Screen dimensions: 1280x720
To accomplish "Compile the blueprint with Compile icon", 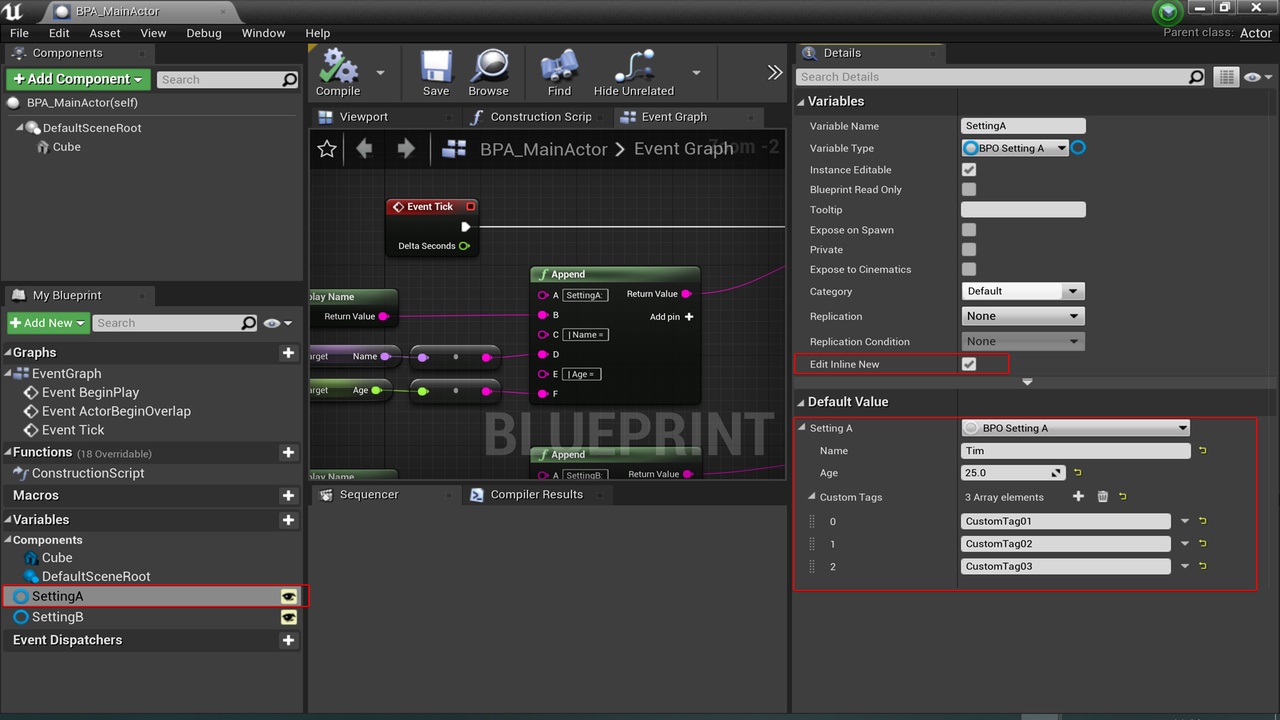I will [x=338, y=73].
